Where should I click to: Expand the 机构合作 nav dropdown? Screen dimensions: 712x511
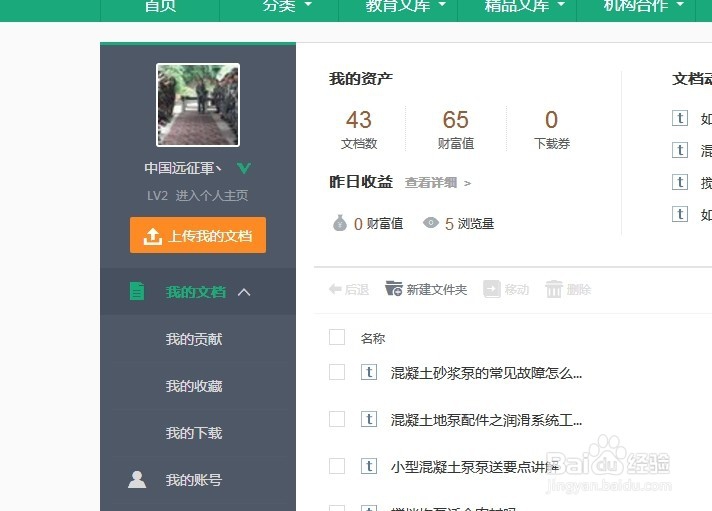click(643, 6)
